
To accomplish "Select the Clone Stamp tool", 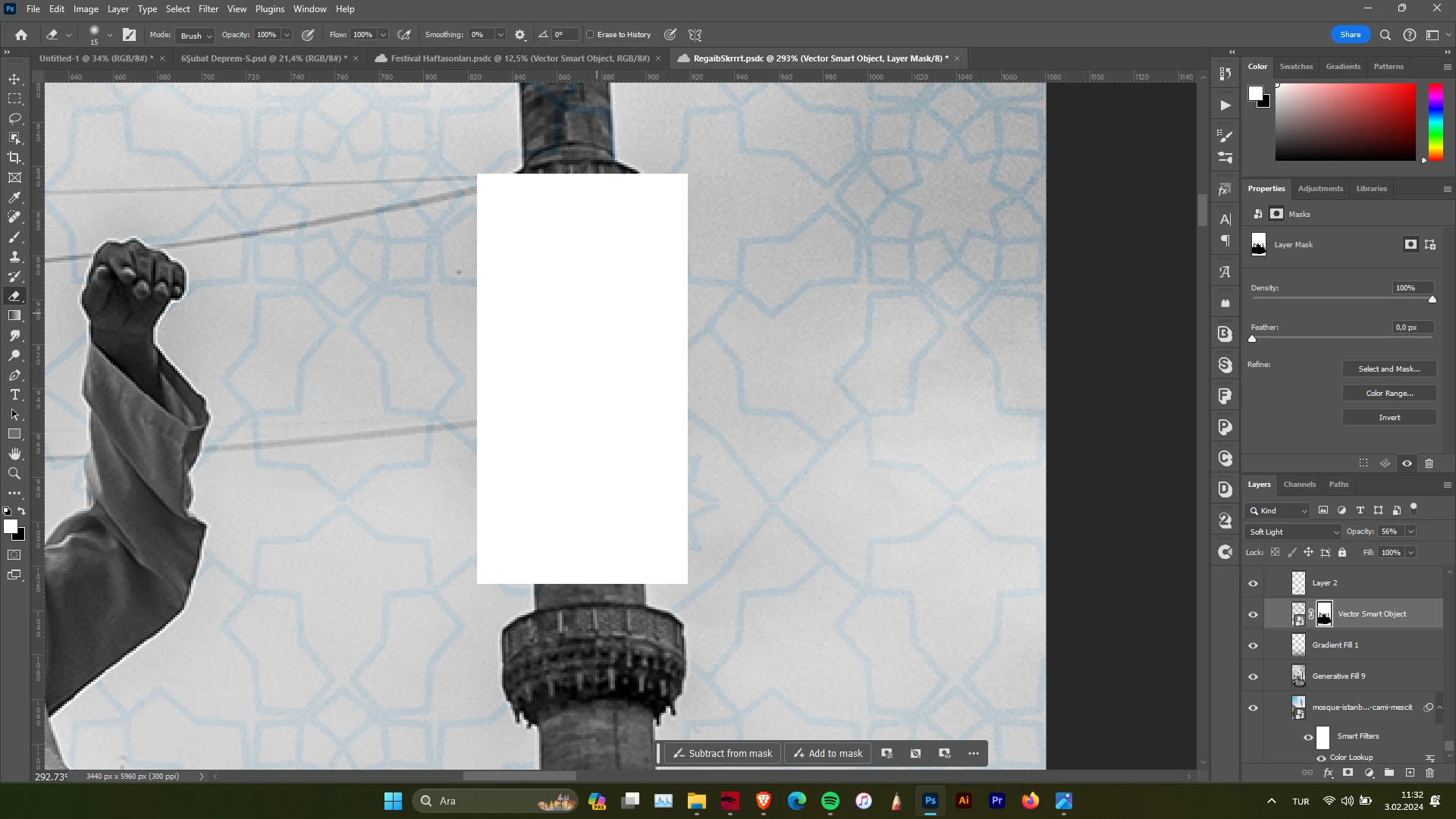I will pyautogui.click(x=14, y=257).
